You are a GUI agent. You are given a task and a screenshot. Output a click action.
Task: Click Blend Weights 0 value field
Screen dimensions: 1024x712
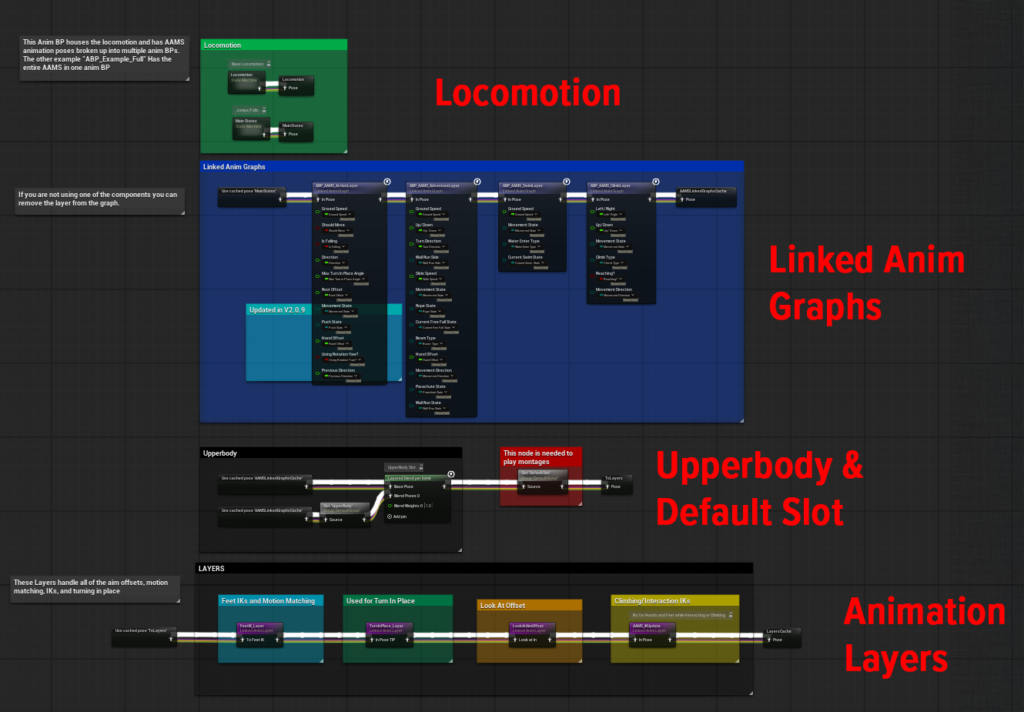(428, 506)
